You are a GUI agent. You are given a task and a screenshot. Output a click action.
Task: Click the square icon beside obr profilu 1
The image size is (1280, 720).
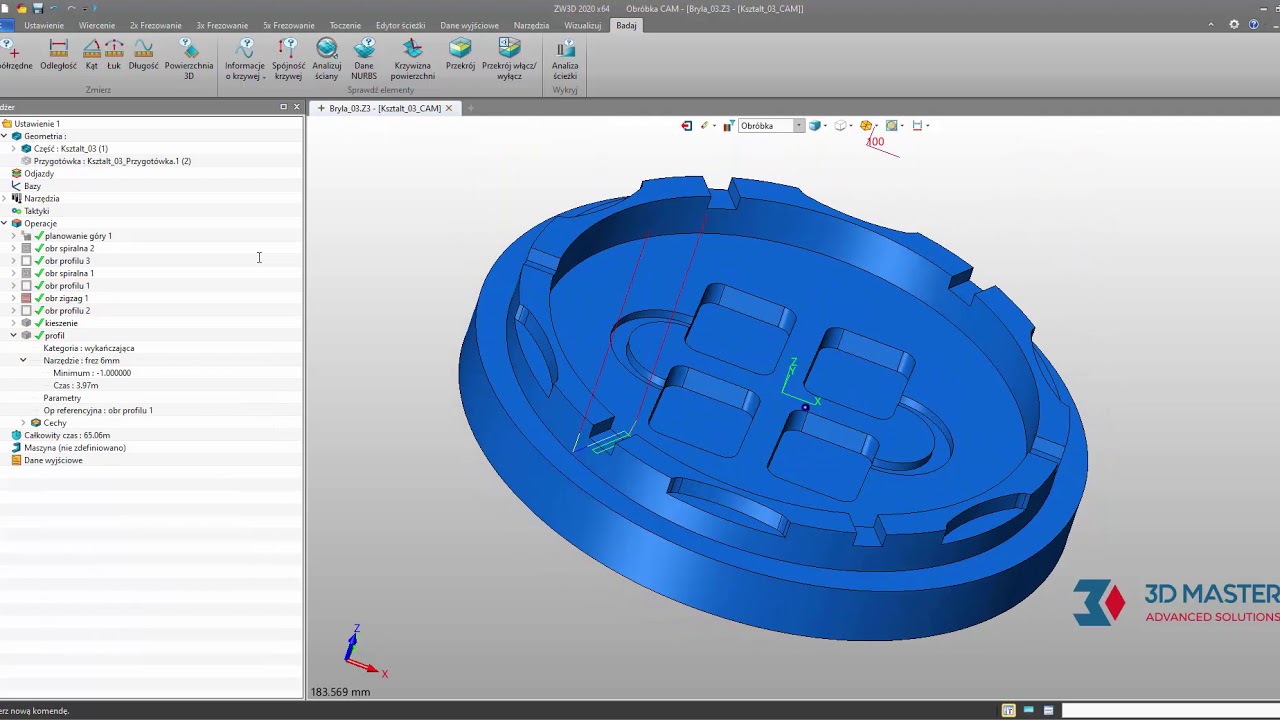(x=27, y=286)
